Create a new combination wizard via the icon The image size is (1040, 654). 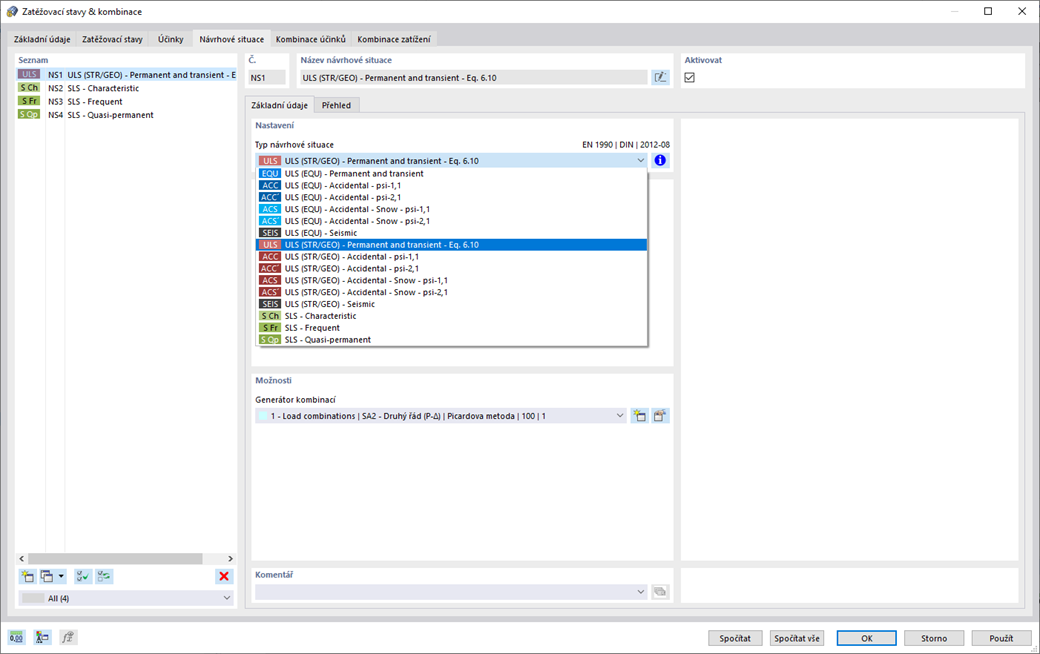coord(639,416)
